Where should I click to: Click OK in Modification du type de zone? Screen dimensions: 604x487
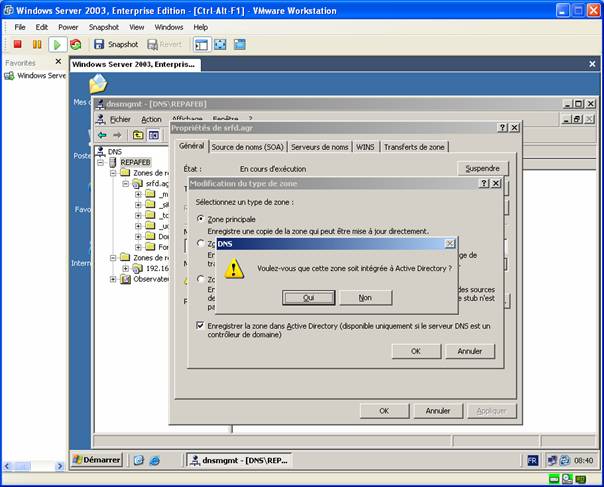(416, 351)
